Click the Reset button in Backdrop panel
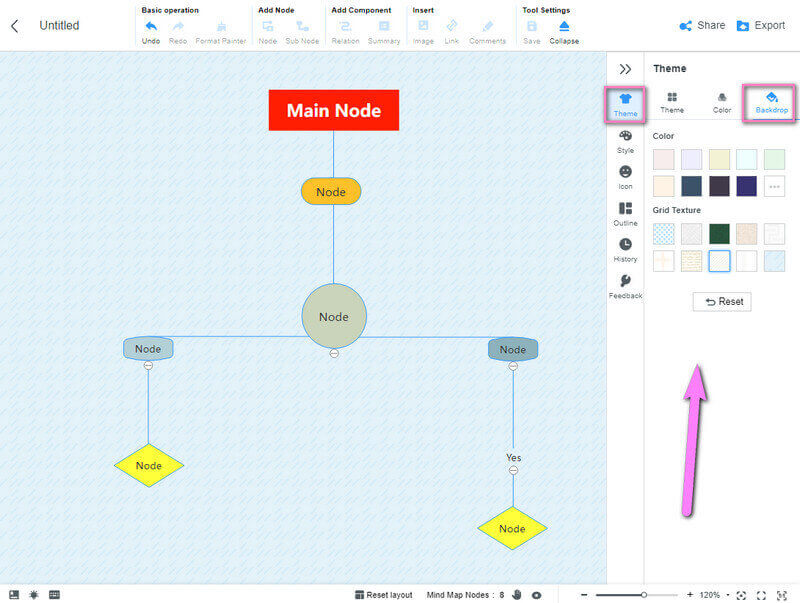The width and height of the screenshot is (800, 603). (722, 301)
